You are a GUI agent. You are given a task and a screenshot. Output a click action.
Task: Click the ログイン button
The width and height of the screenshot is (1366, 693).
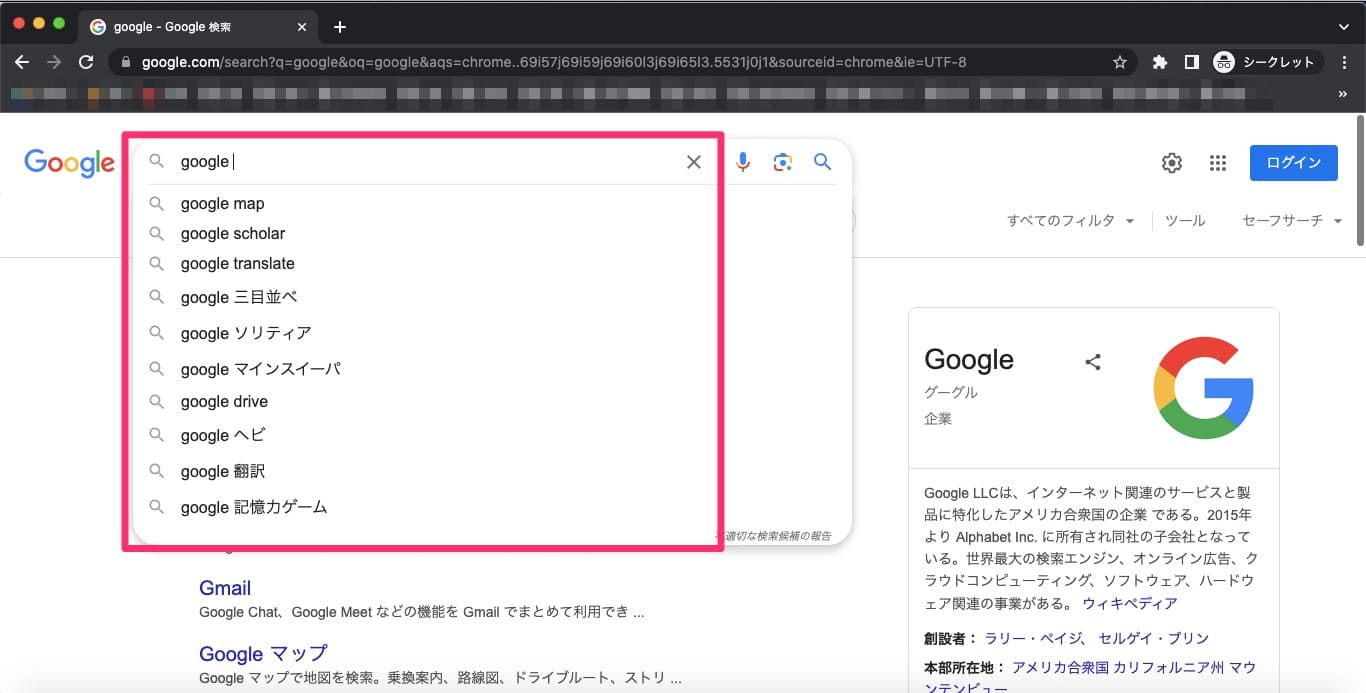tap(1294, 163)
